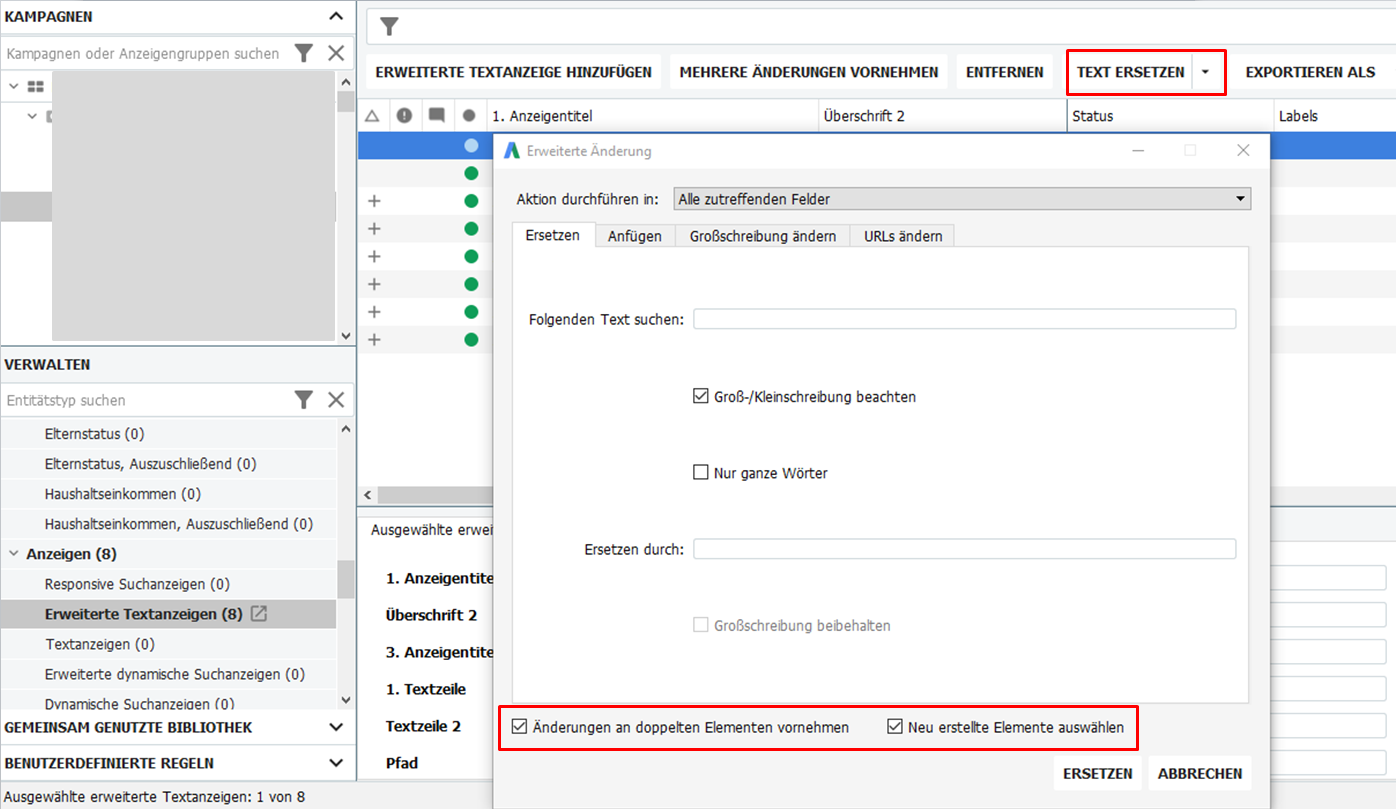Click the filter icon in campaign search bar
This screenshot has height=809, width=1396.
(x=304, y=53)
